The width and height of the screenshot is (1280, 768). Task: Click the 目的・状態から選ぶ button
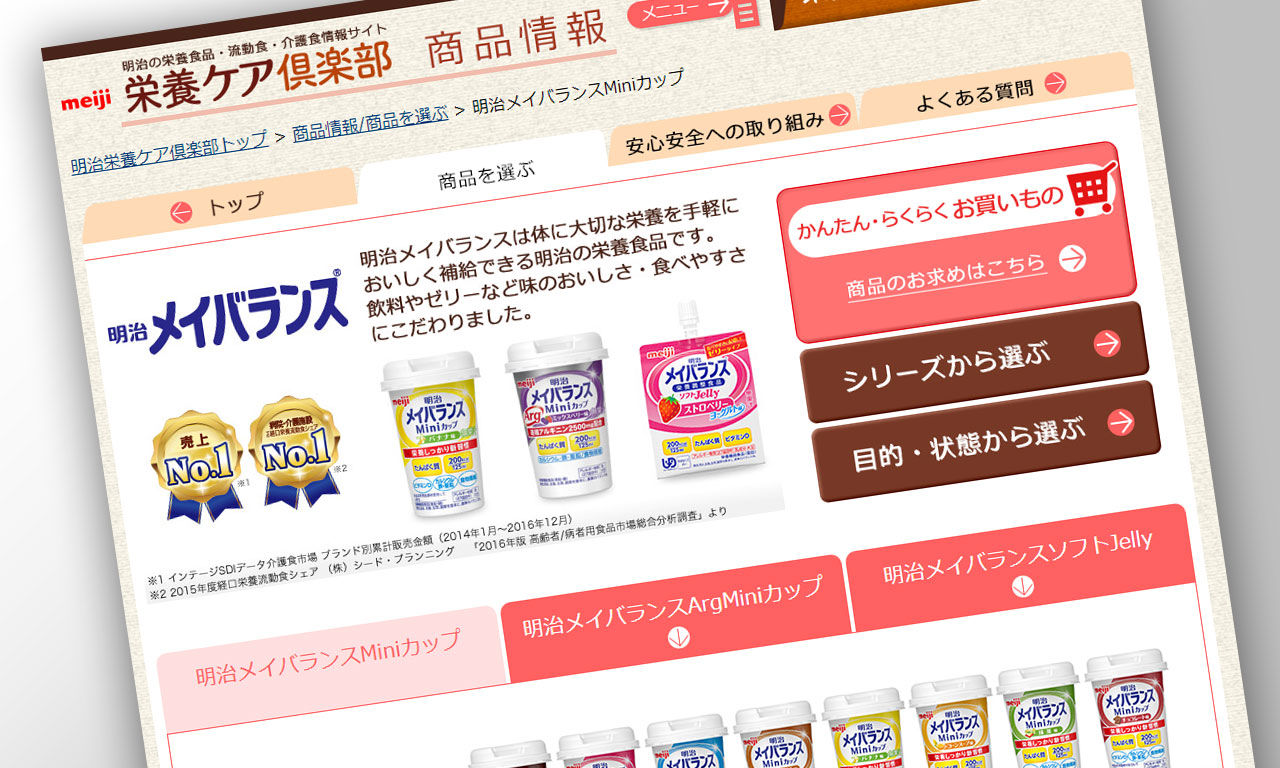click(986, 441)
